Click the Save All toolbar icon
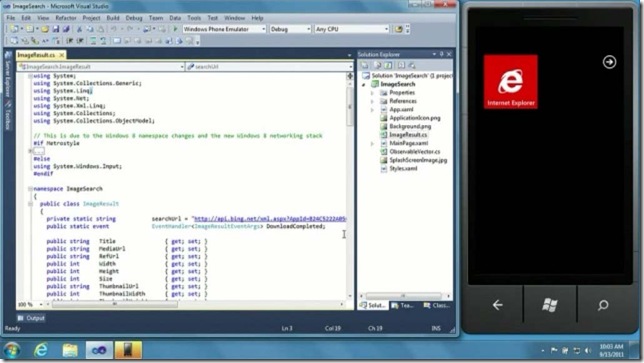 point(66,29)
